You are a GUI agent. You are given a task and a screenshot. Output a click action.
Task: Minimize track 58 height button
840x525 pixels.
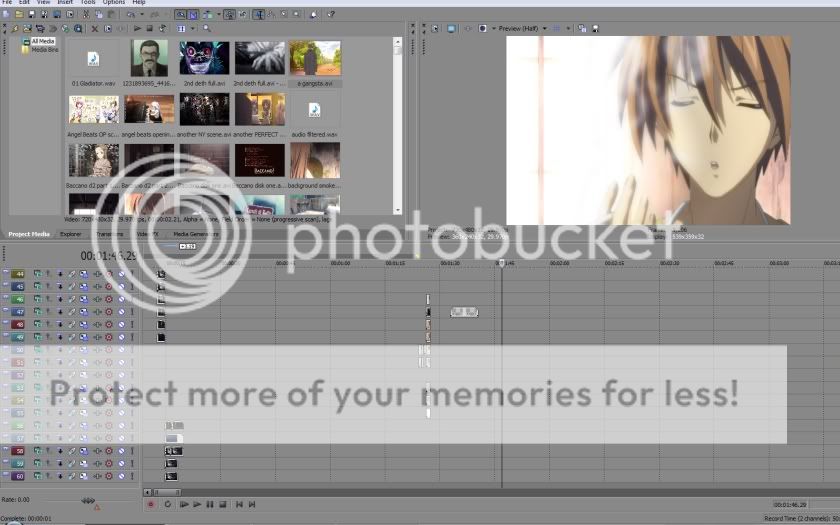5,448
